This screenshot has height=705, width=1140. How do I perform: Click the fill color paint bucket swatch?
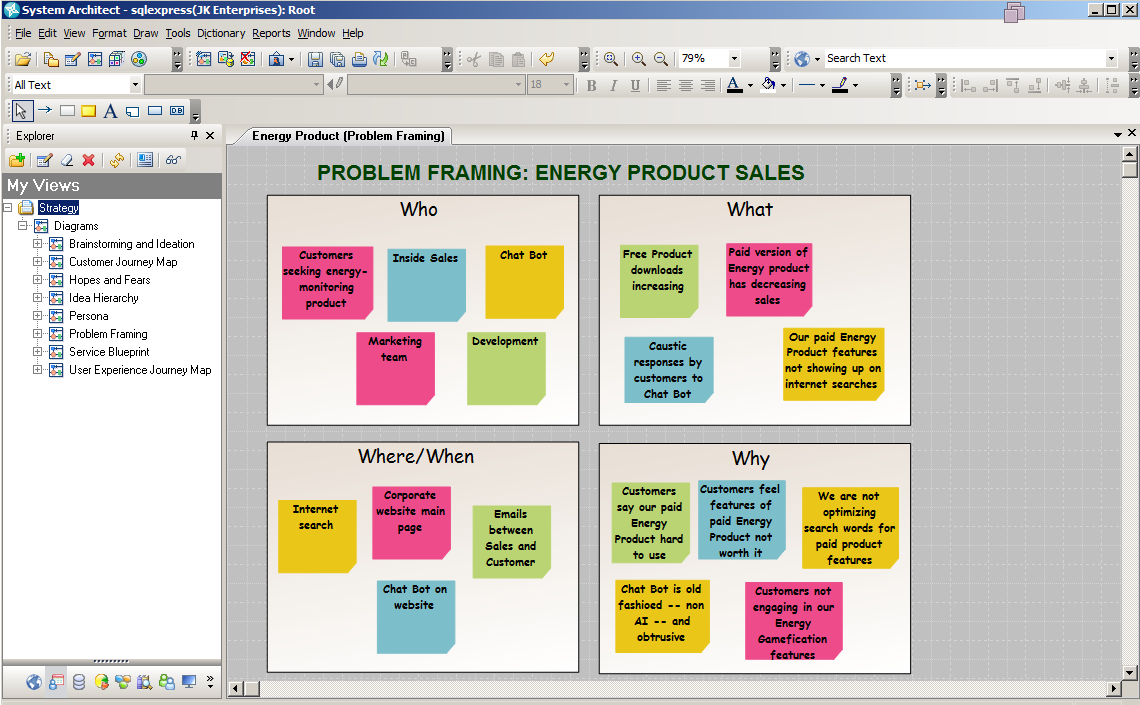coord(768,86)
